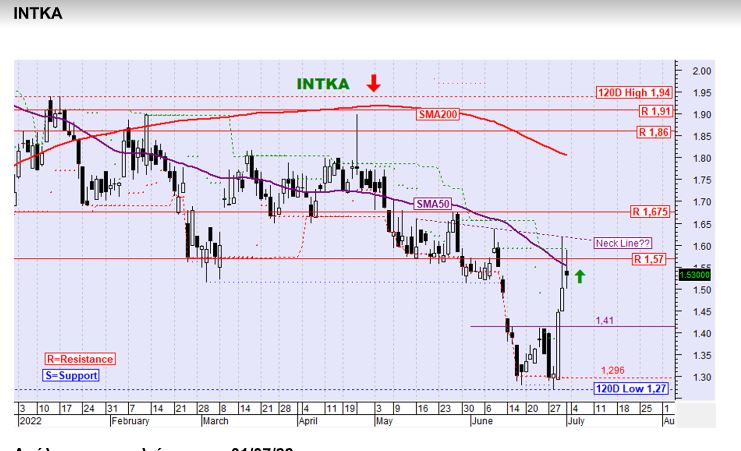Click the May month label

point(384,421)
